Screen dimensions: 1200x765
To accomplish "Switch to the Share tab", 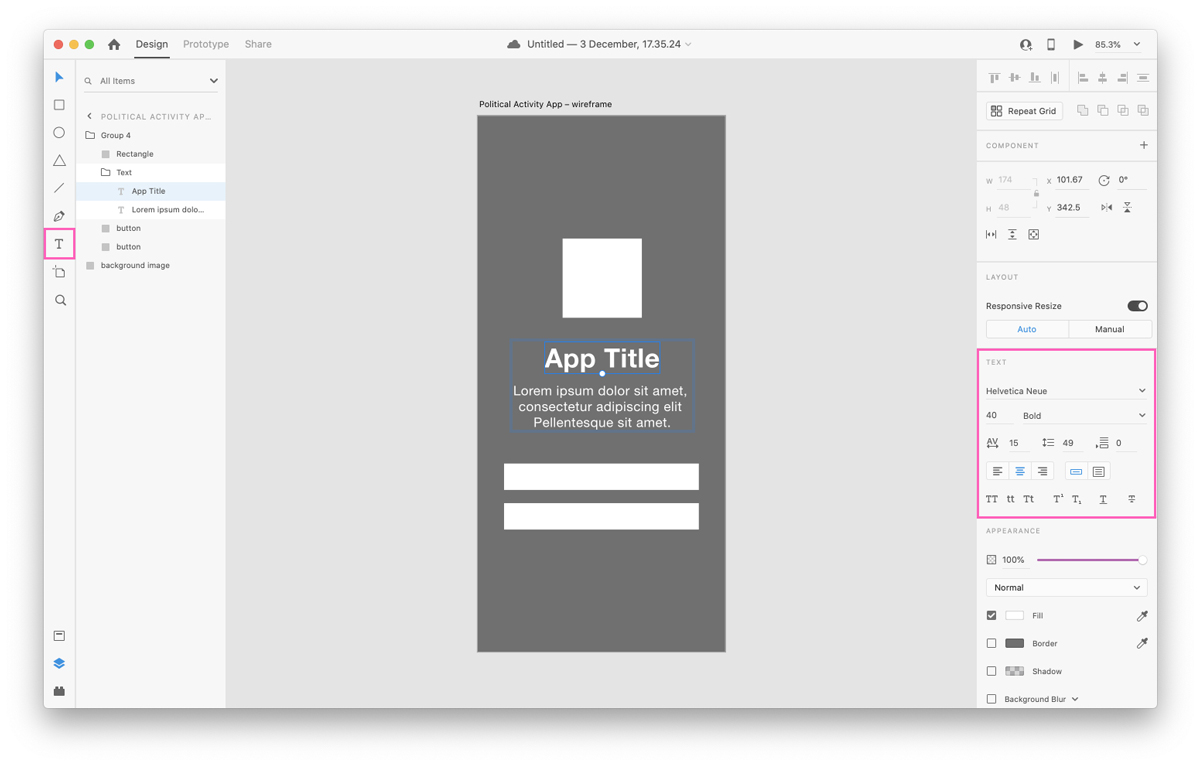I will [x=258, y=45].
